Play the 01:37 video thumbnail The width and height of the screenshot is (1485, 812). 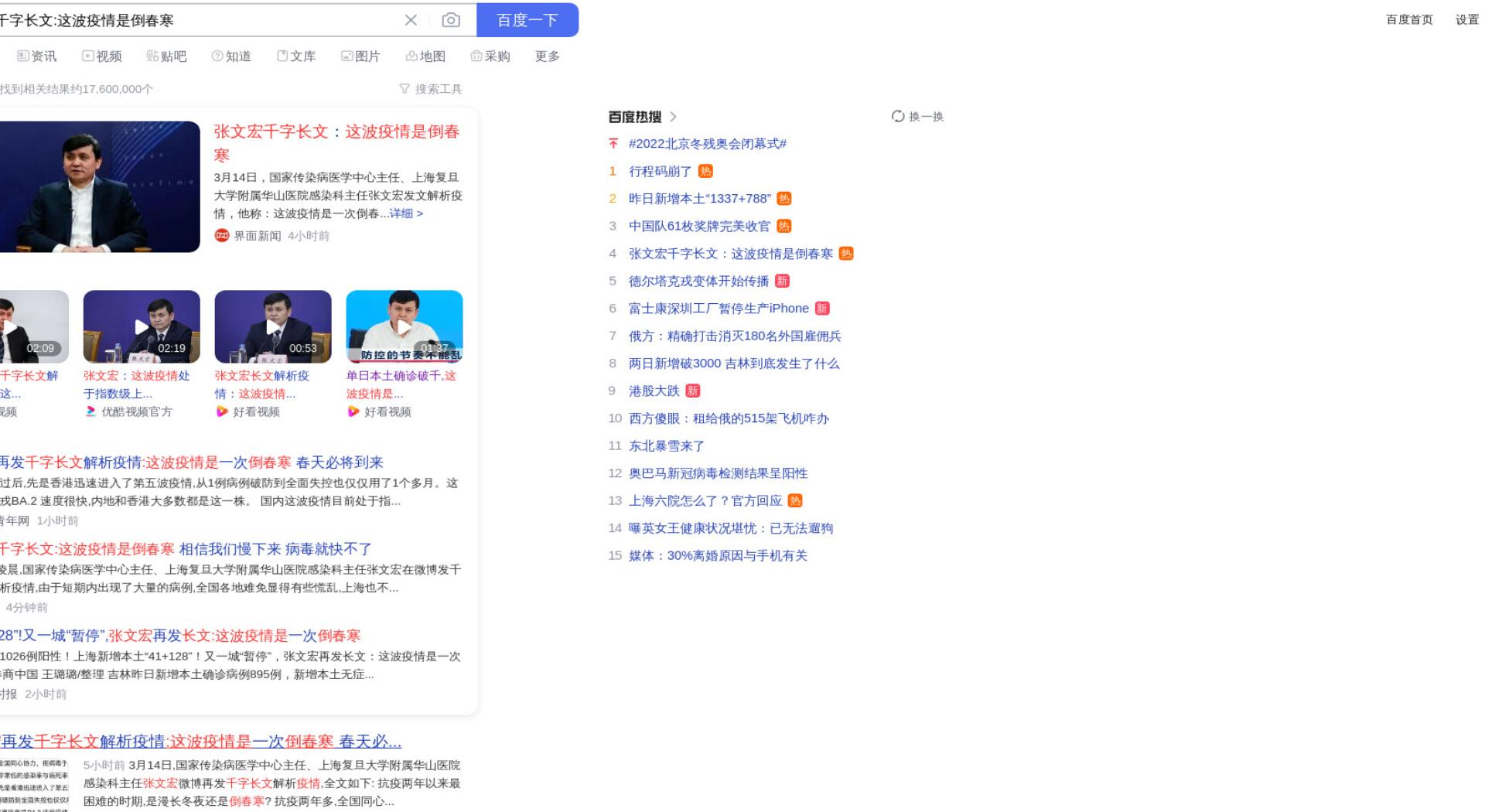[405, 326]
